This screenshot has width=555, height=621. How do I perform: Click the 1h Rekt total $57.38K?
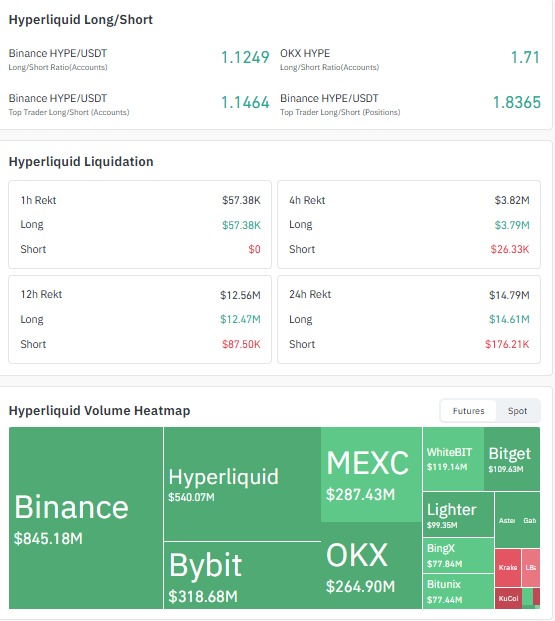[x=241, y=200]
